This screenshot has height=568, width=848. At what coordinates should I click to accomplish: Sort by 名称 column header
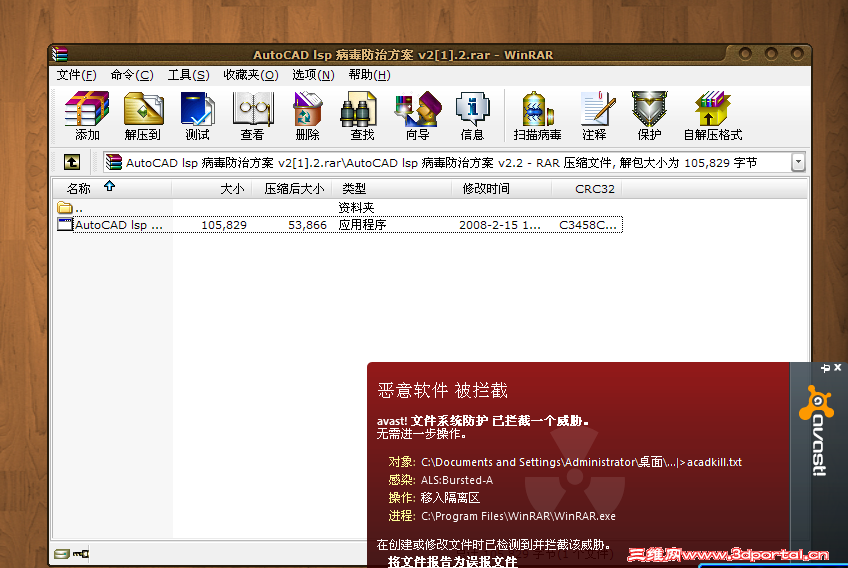pos(112,188)
